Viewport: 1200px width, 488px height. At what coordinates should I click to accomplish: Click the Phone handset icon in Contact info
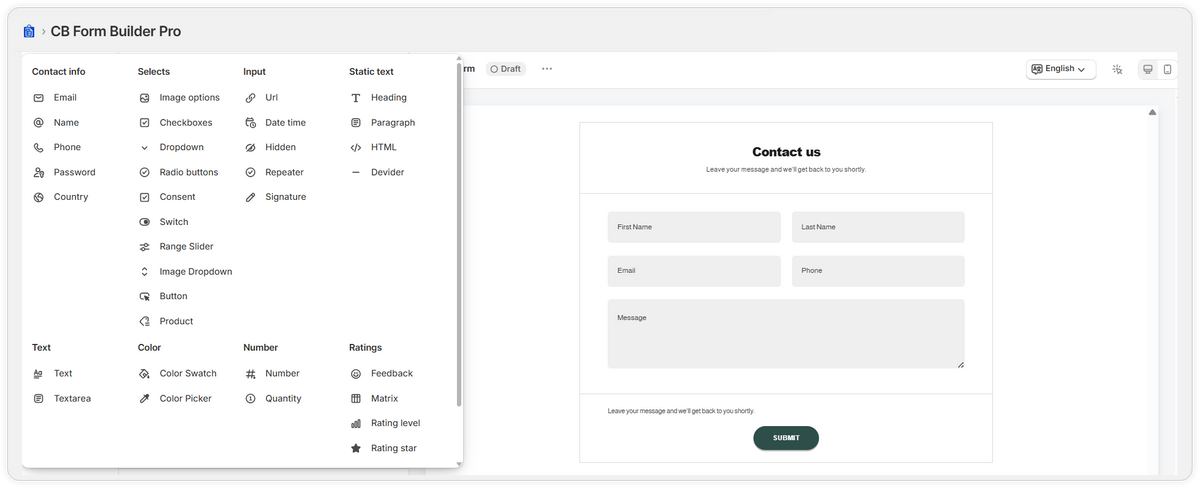coord(38,148)
